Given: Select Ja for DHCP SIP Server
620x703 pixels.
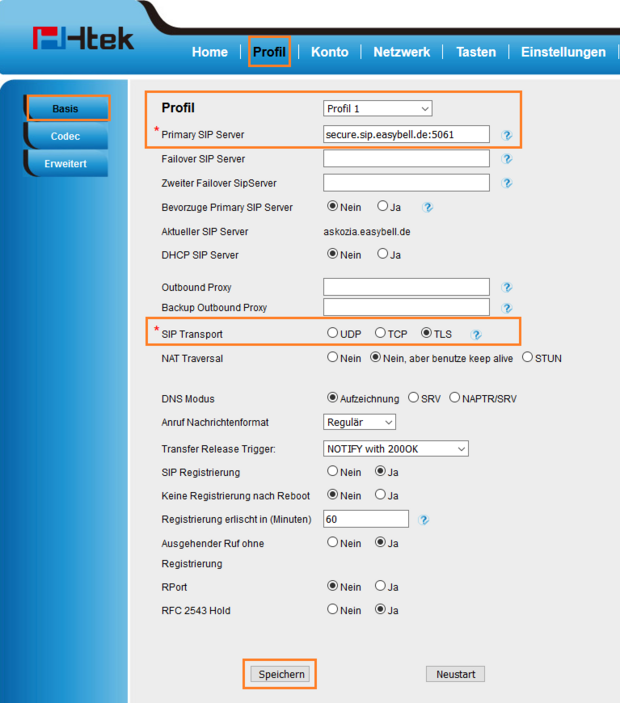Looking at the screenshot, I should click(x=382, y=254).
